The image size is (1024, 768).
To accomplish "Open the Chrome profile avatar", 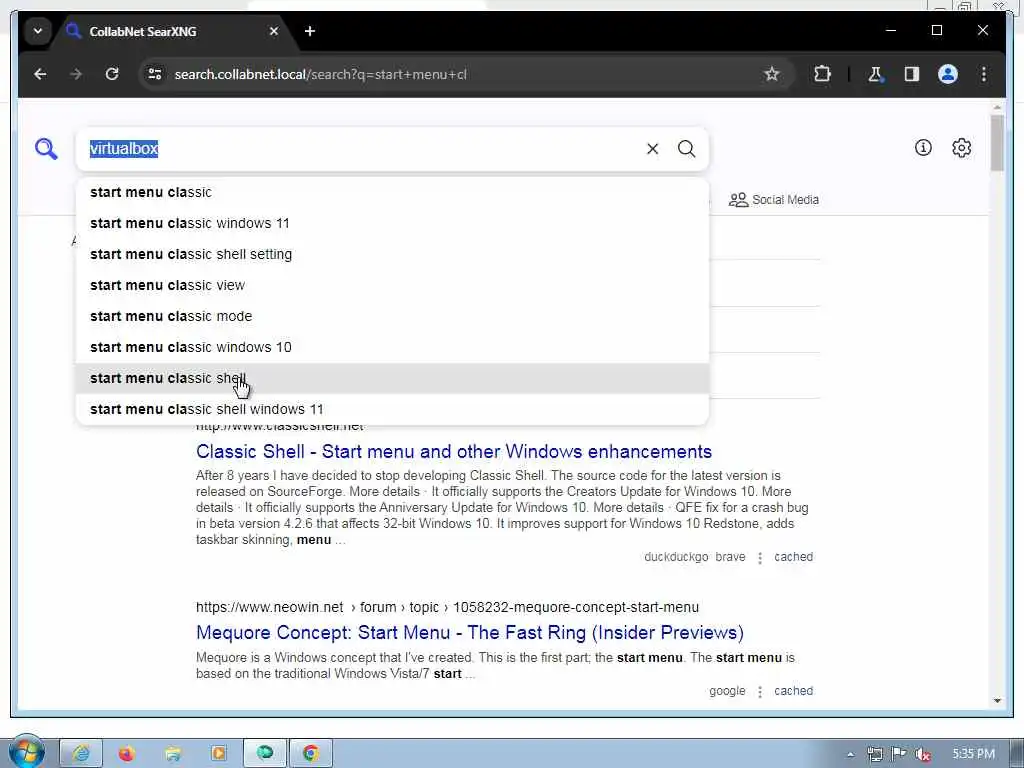I will pyautogui.click(x=948, y=74).
